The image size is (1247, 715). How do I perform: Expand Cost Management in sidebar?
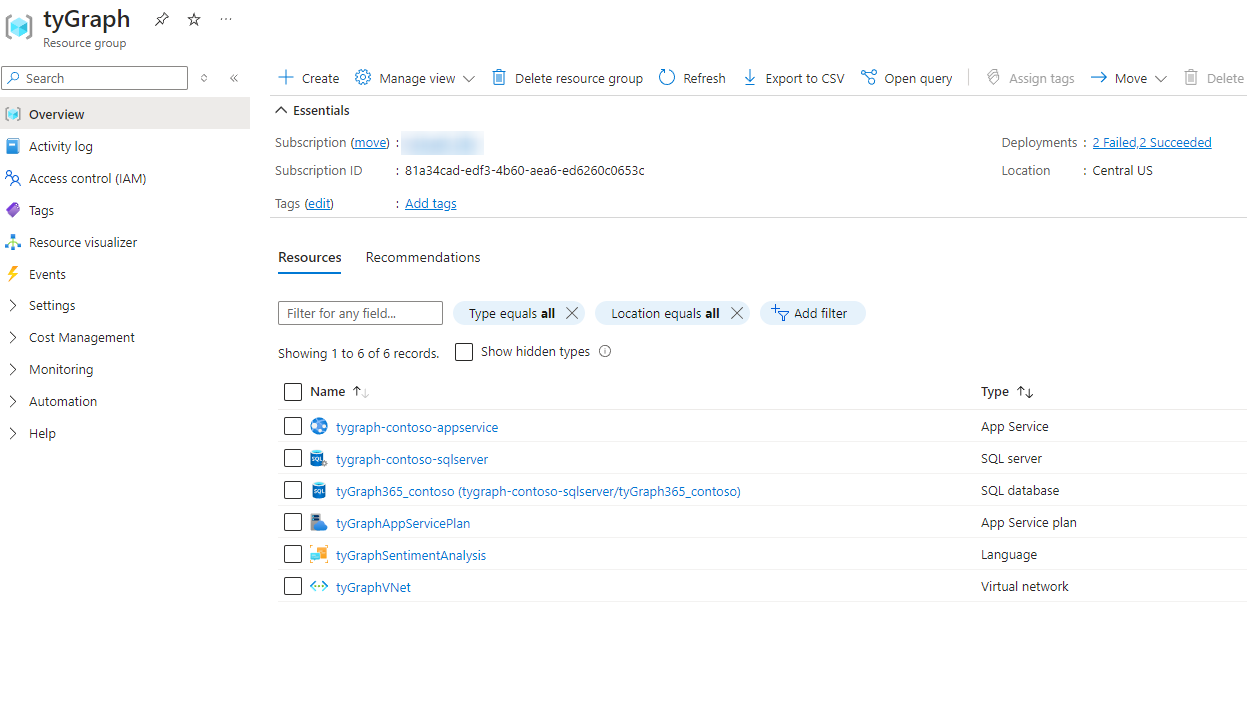13,338
